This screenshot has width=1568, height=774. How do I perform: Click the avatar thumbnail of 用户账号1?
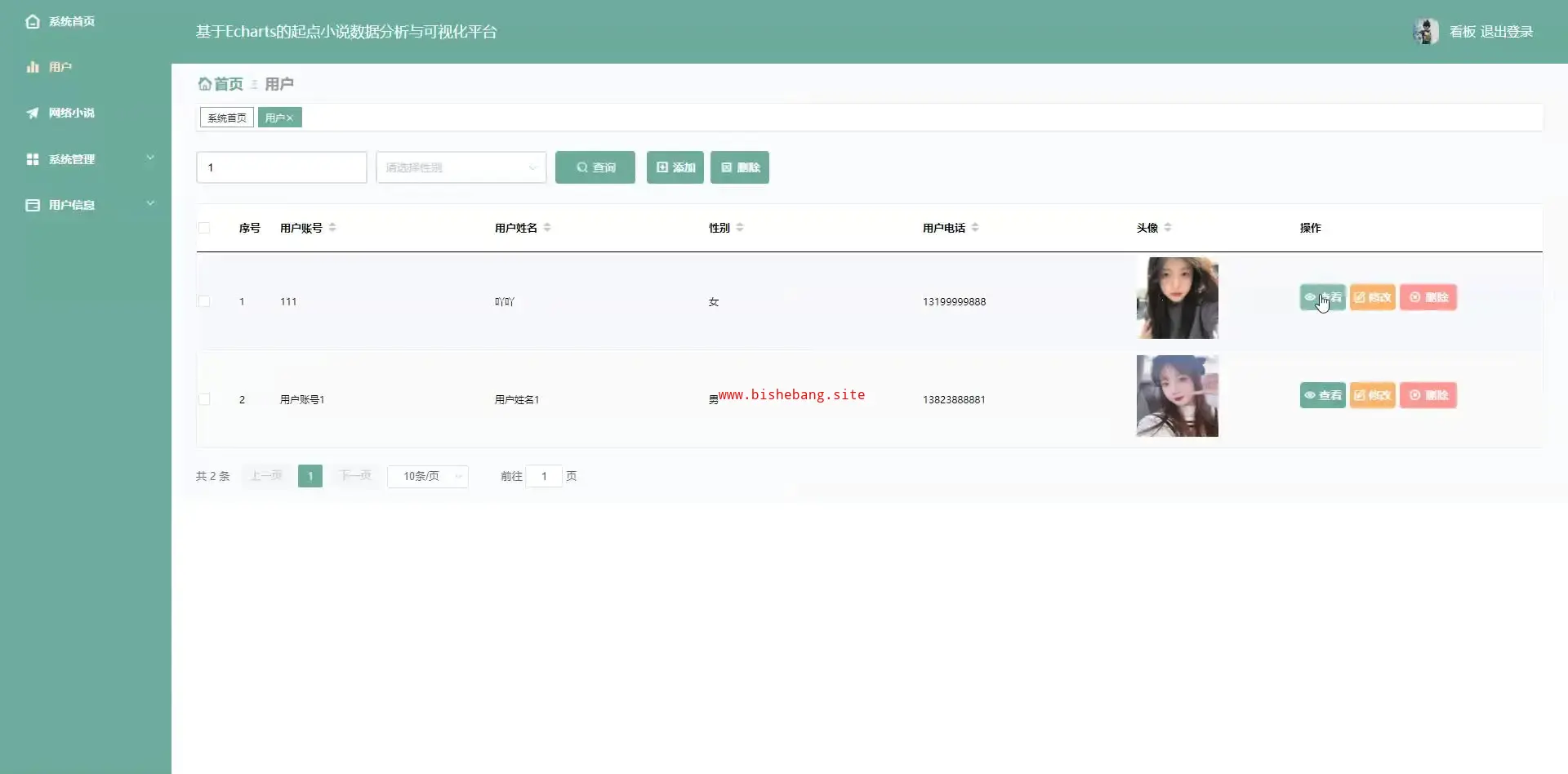(1178, 396)
